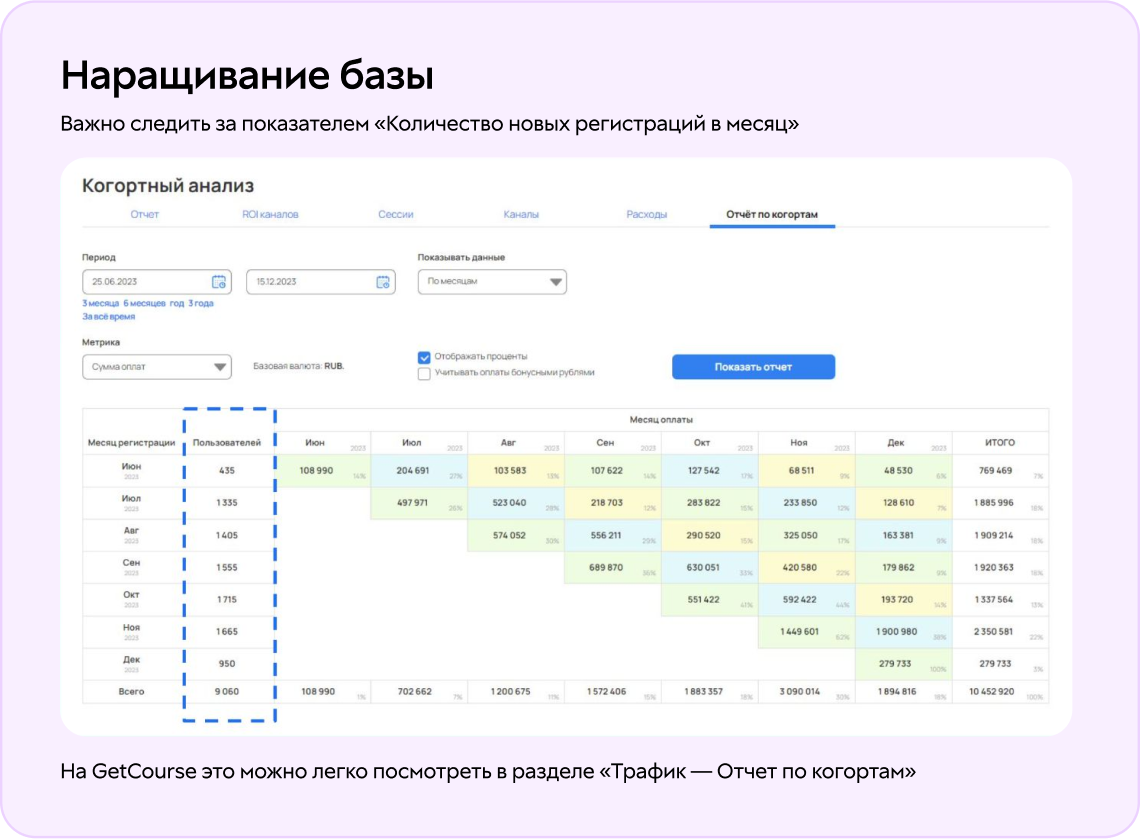Select the 'Отчёт по когортам' tab

click(771, 215)
